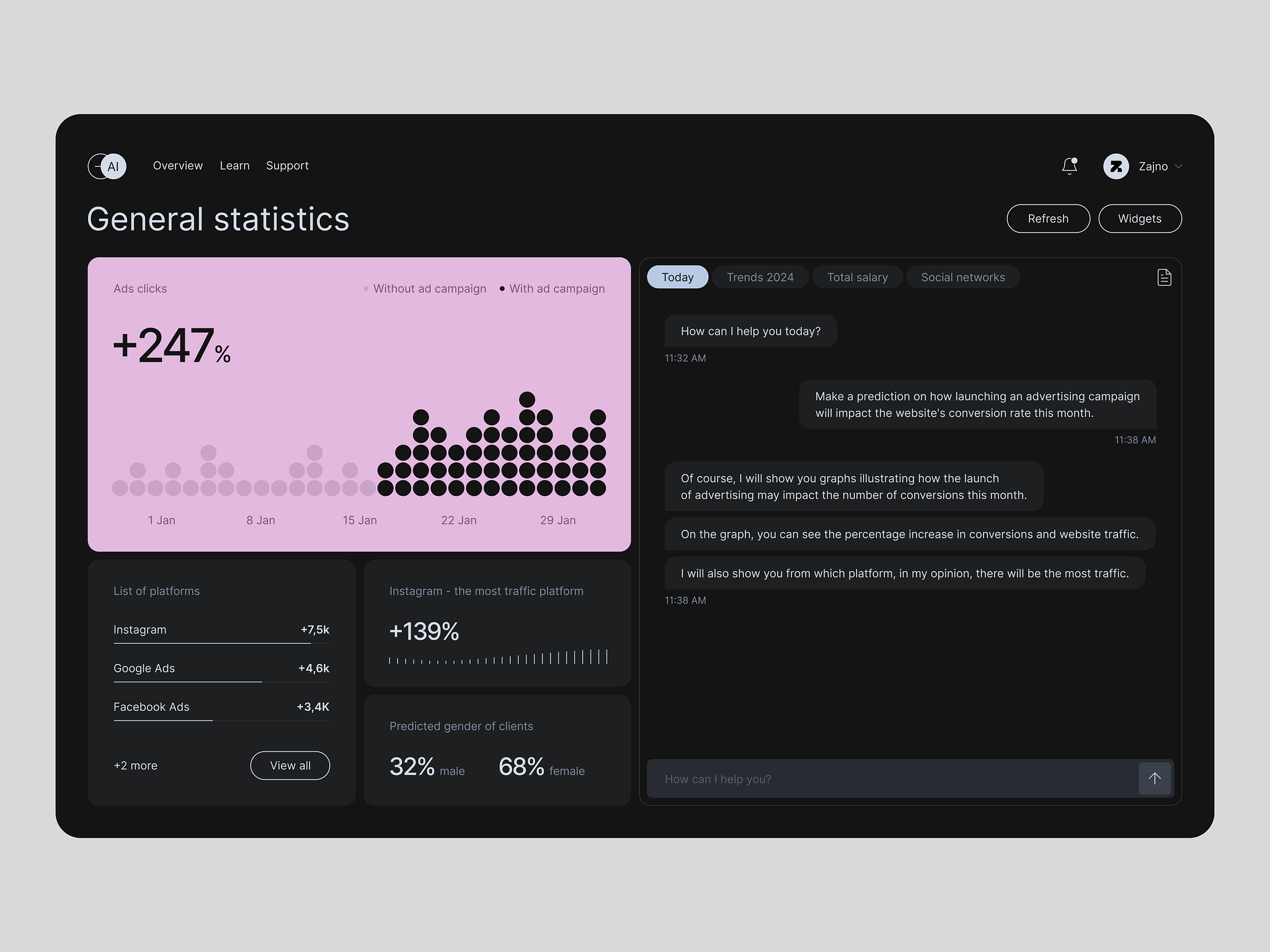This screenshot has height=952, width=1270.
Task: Switch back to the Today tab
Action: pos(677,277)
